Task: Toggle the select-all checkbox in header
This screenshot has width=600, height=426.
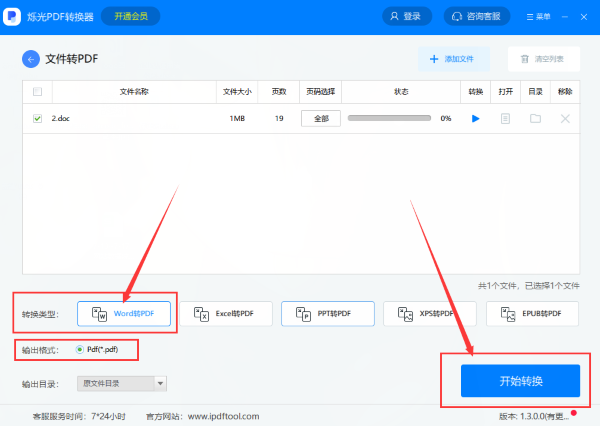Action: 38,92
